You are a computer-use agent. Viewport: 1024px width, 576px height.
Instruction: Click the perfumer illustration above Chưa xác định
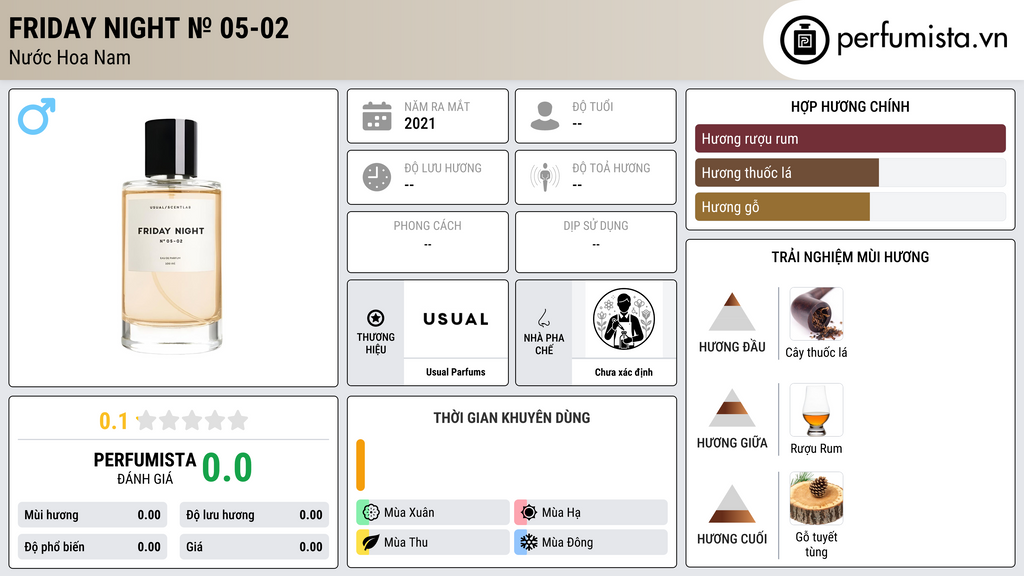(624, 319)
